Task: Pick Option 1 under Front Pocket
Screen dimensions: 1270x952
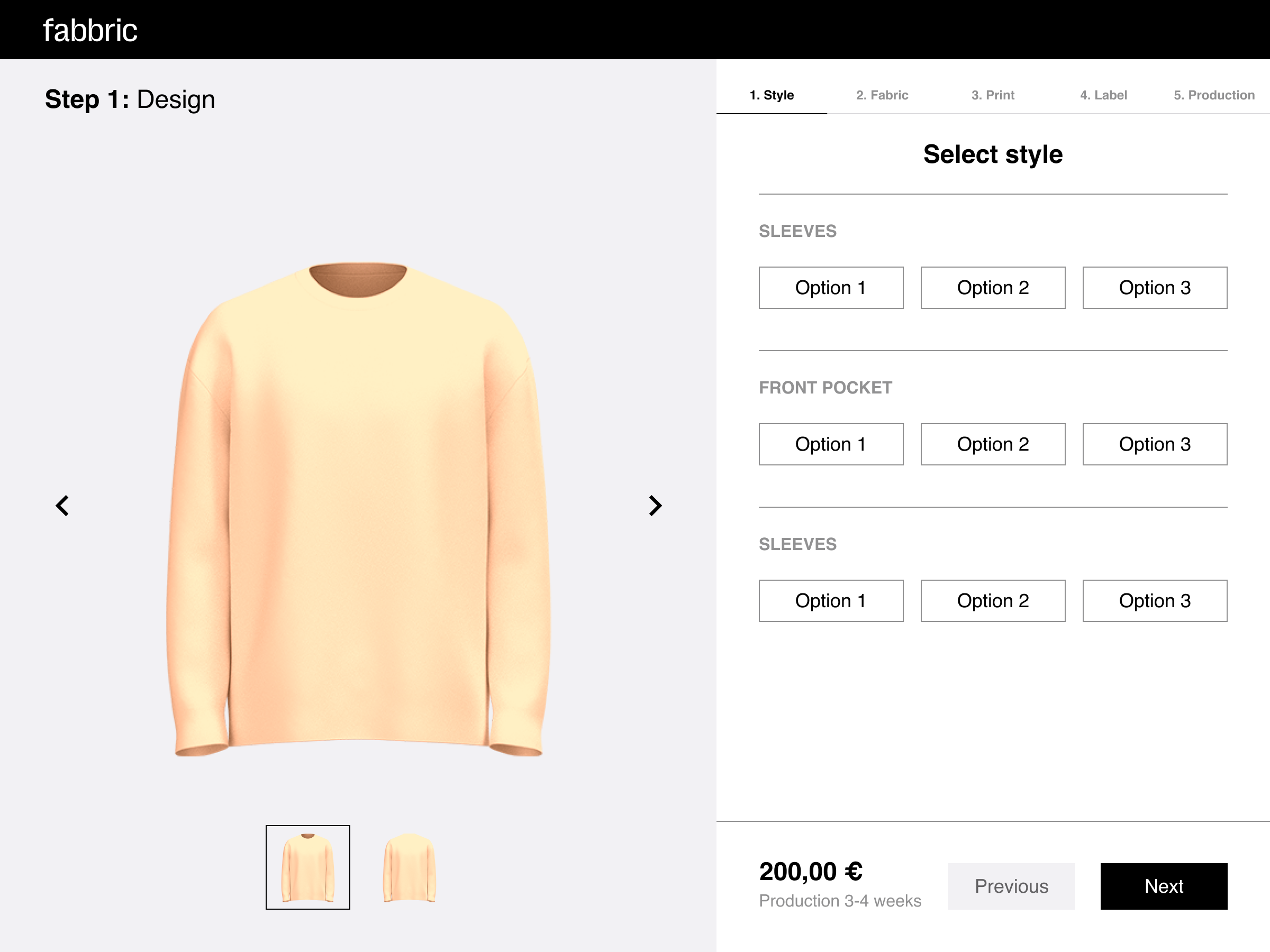Action: pyautogui.click(x=831, y=444)
